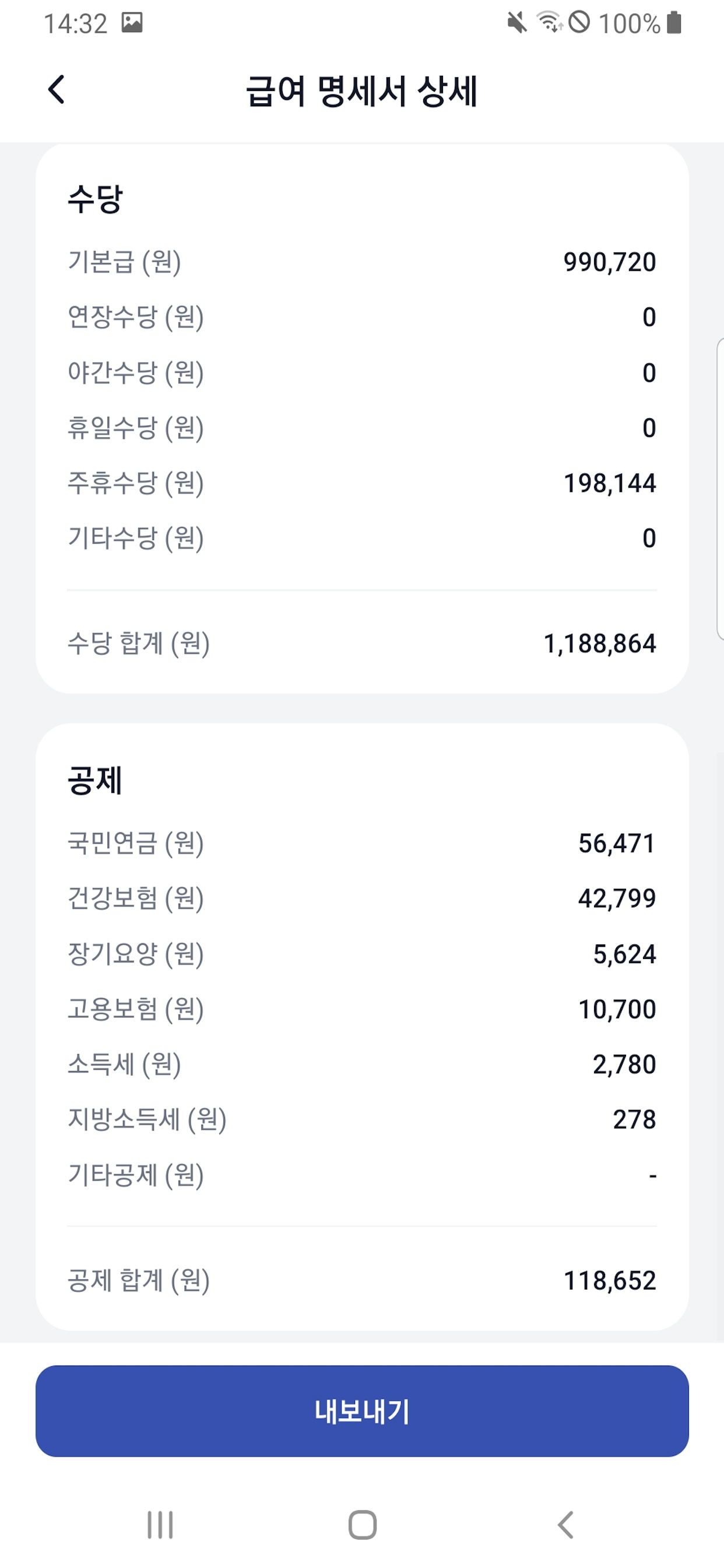Tap the Wi-Fi signal icon in status bar

tap(549, 23)
